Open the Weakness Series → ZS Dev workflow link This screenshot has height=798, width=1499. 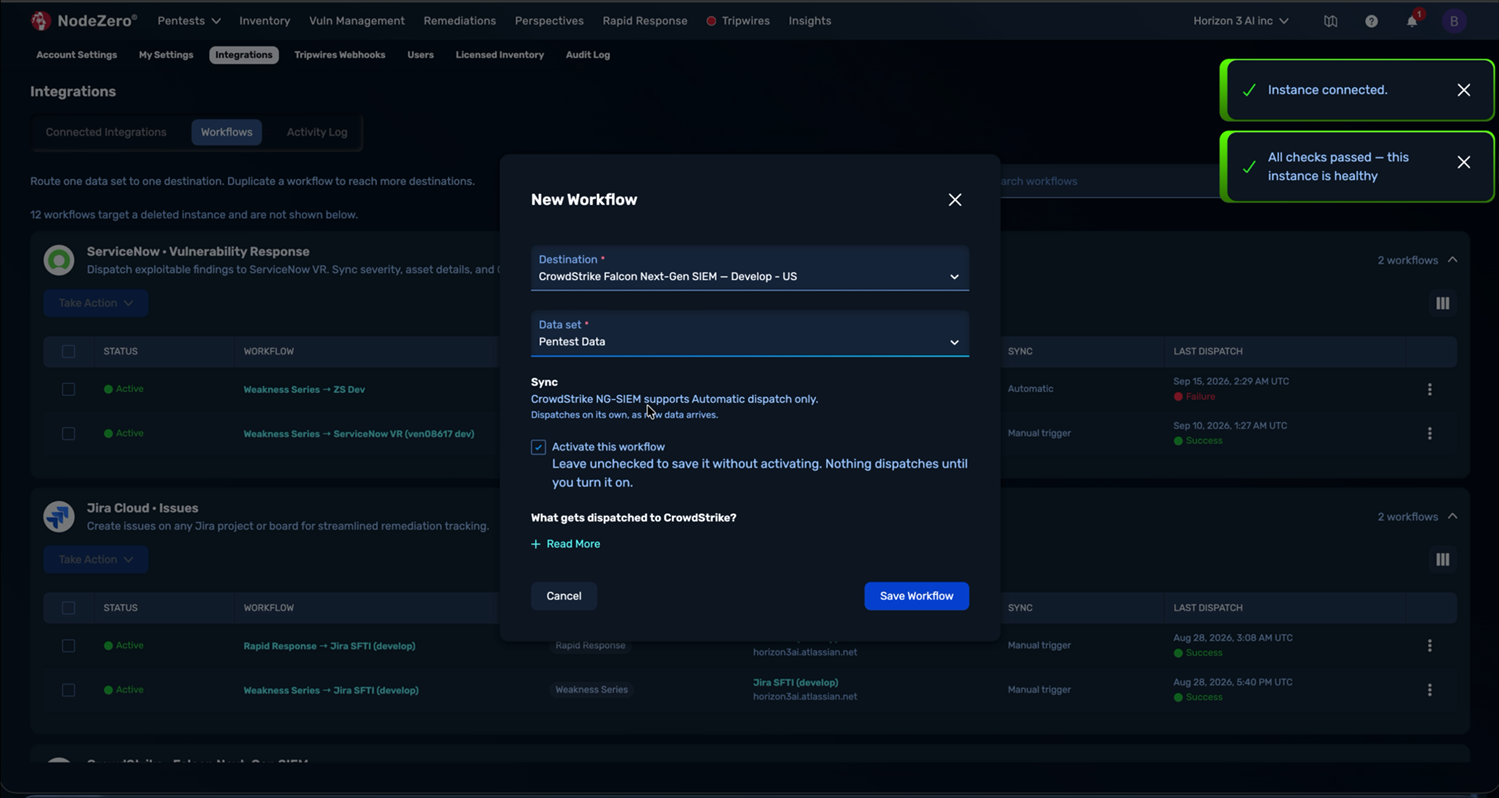(x=304, y=389)
